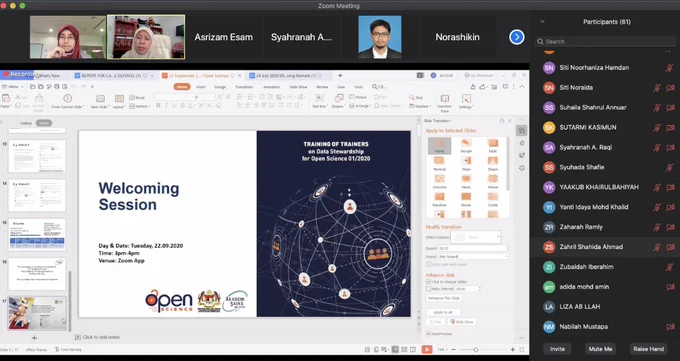
Task: Collapse the ribbon with chevron
Action: pyautogui.click(x=522, y=87)
